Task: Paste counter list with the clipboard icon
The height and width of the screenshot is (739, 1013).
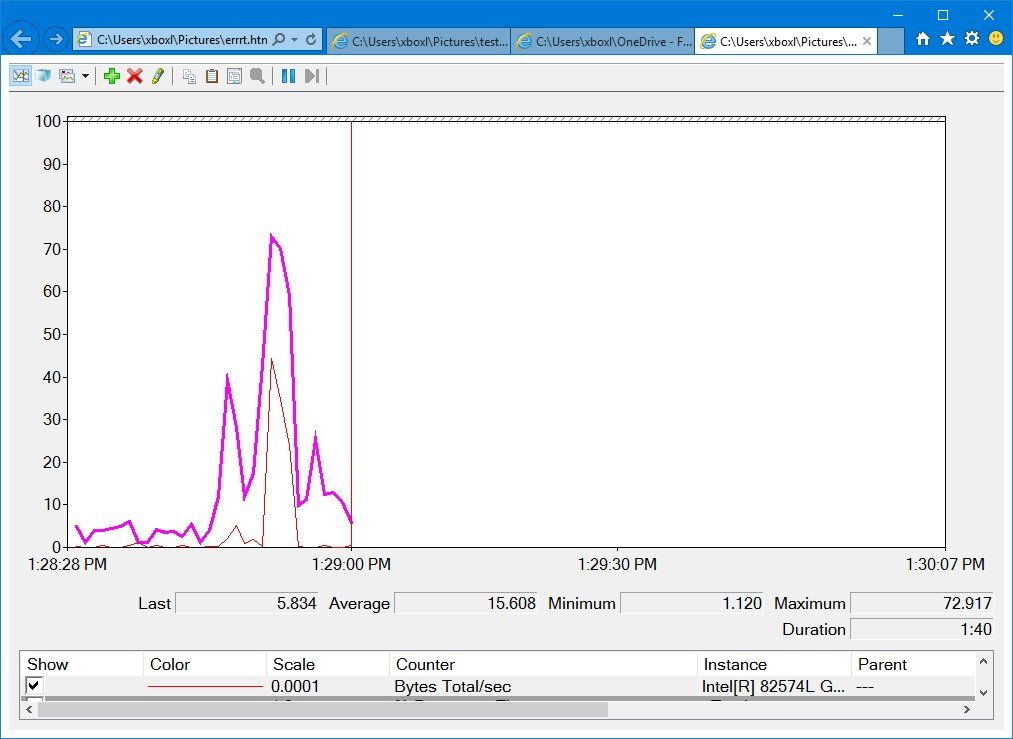Action: 211,75
